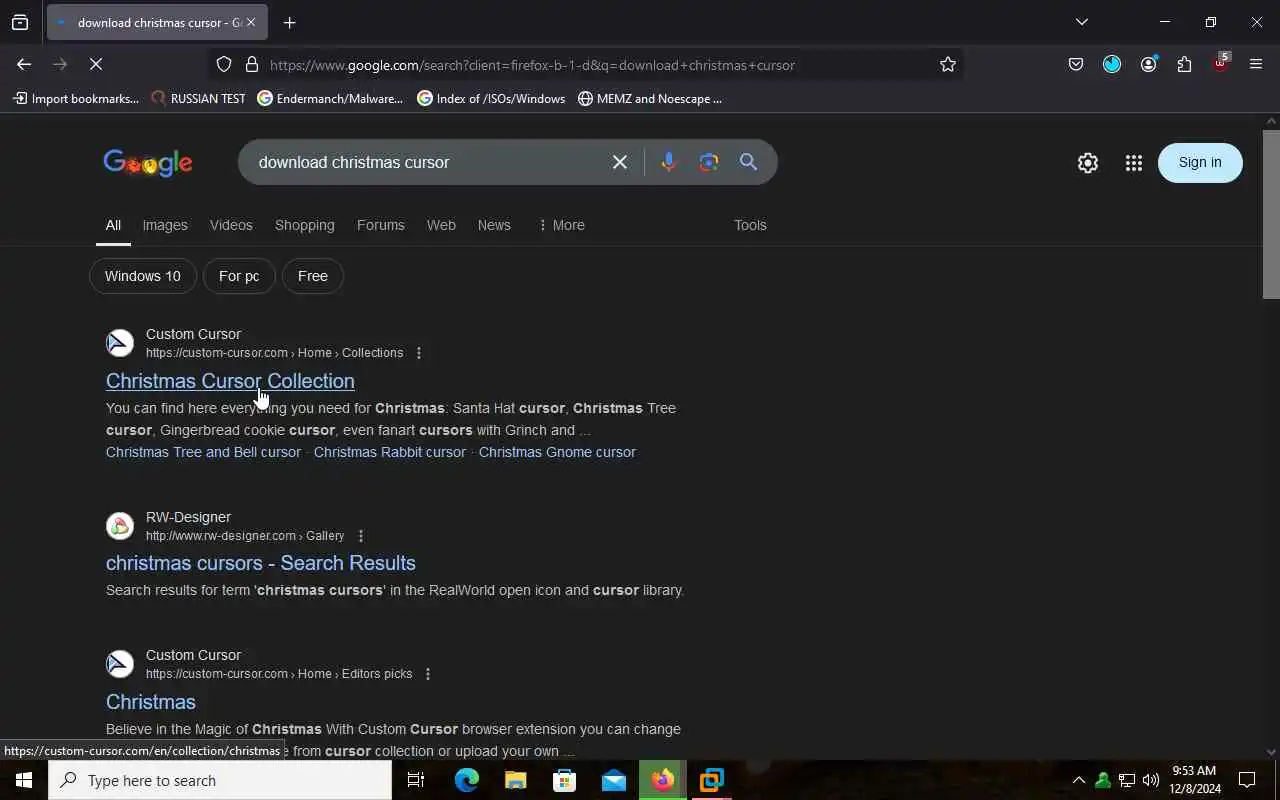Switch to Web tab
Screen dimensions: 1280x800
(441, 225)
